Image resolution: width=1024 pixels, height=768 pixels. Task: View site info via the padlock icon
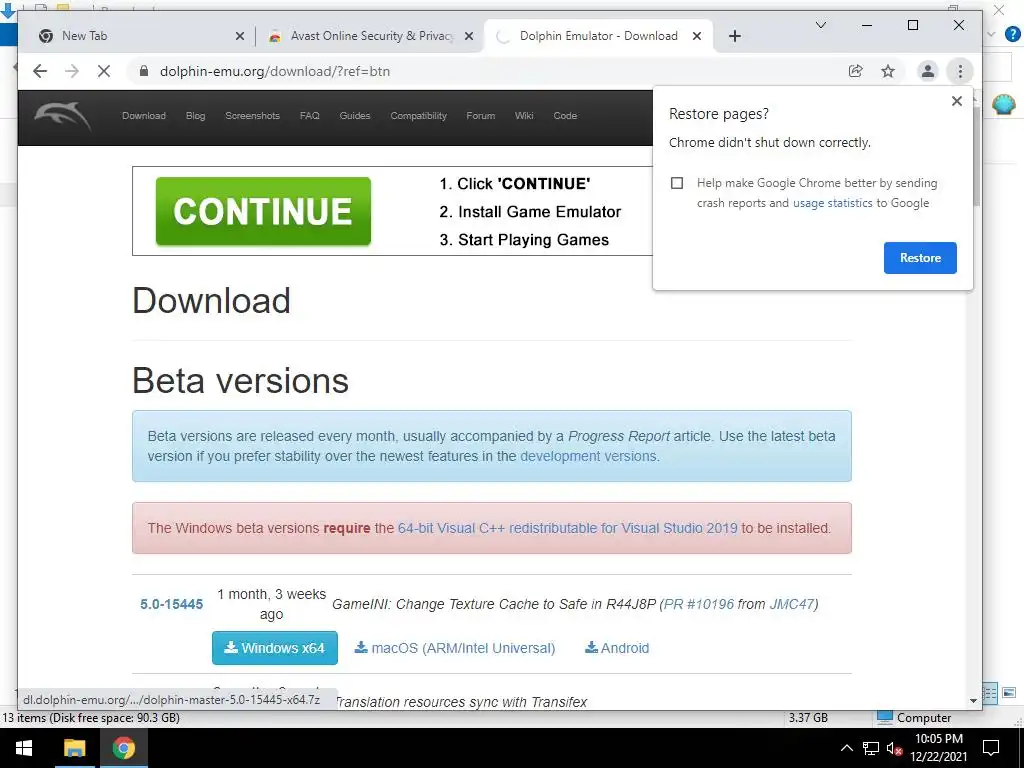coord(144,71)
